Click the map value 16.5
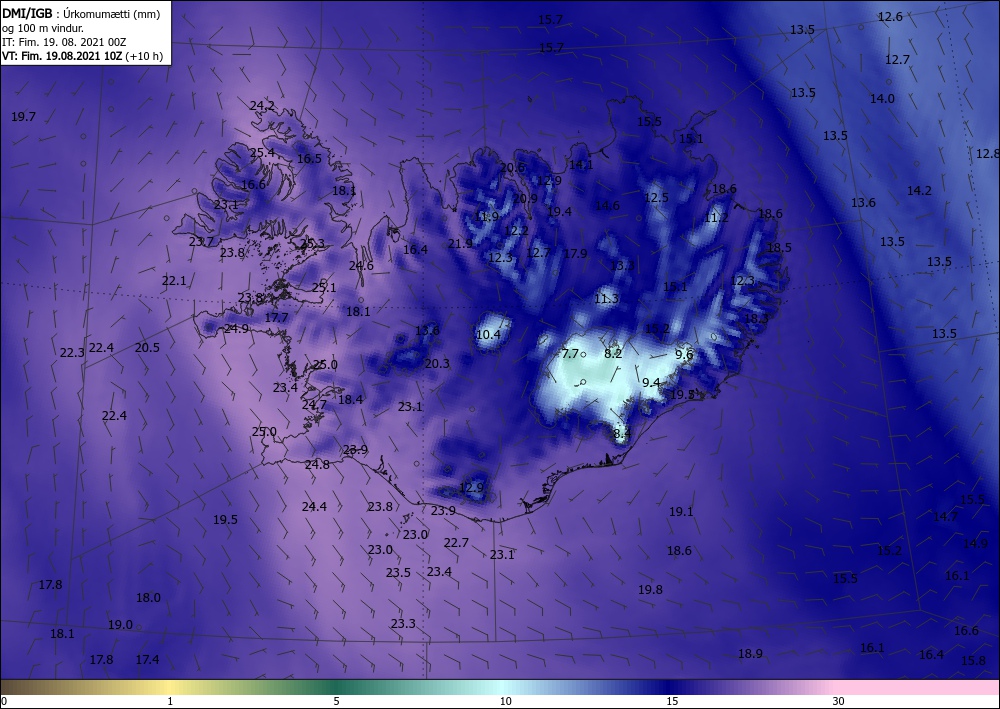 point(309,158)
